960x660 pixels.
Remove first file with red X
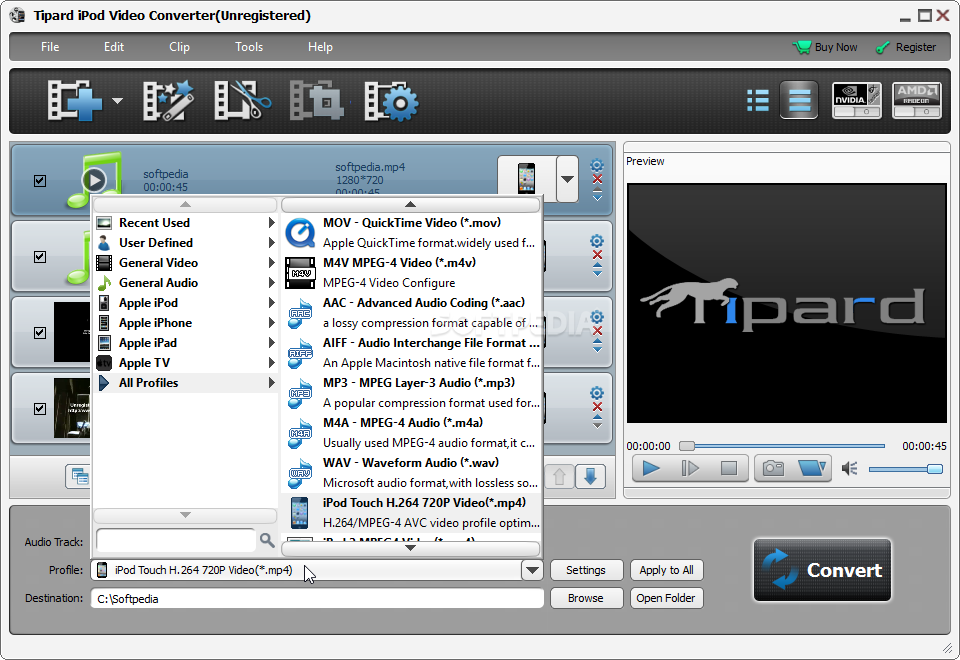(x=597, y=179)
